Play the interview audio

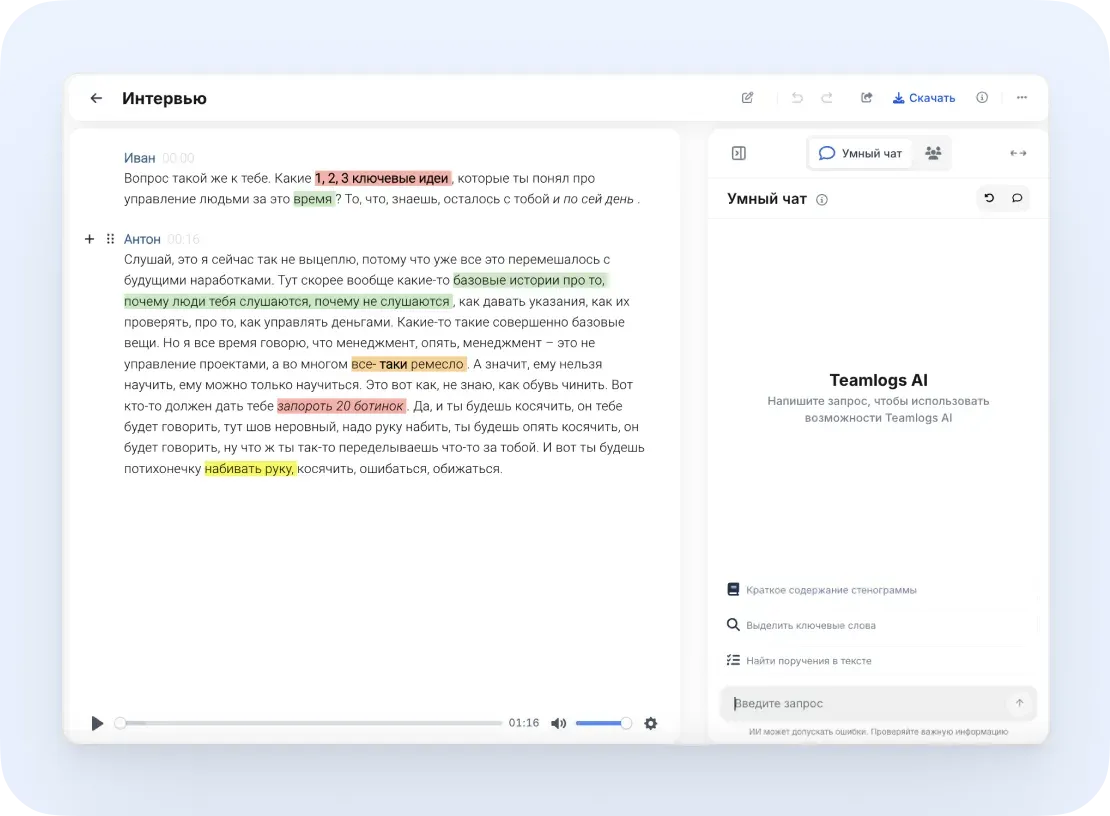(97, 723)
